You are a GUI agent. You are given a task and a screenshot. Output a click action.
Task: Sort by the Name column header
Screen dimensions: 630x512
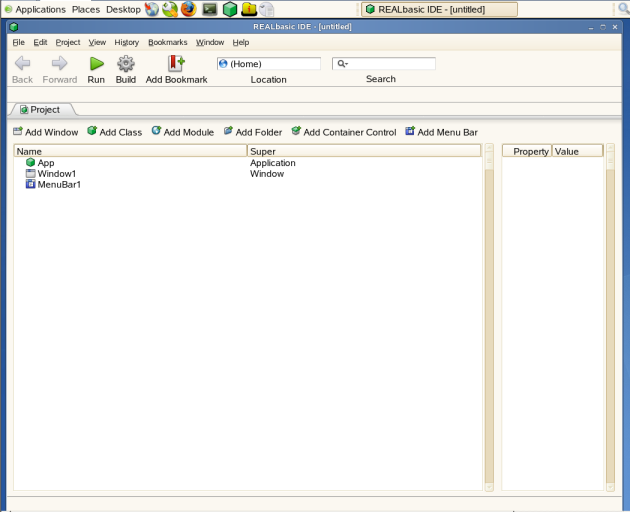[131, 151]
